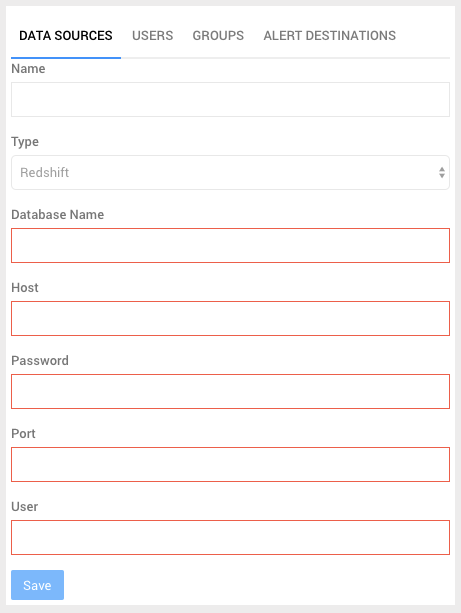The image size is (461, 613).
Task: Open the Users tab
Action: point(152,36)
